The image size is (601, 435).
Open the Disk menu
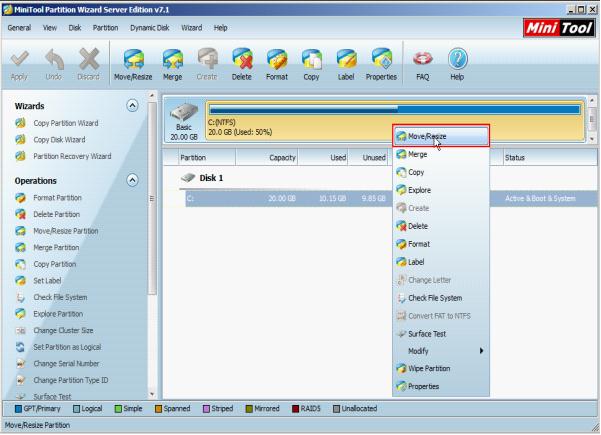click(x=75, y=28)
